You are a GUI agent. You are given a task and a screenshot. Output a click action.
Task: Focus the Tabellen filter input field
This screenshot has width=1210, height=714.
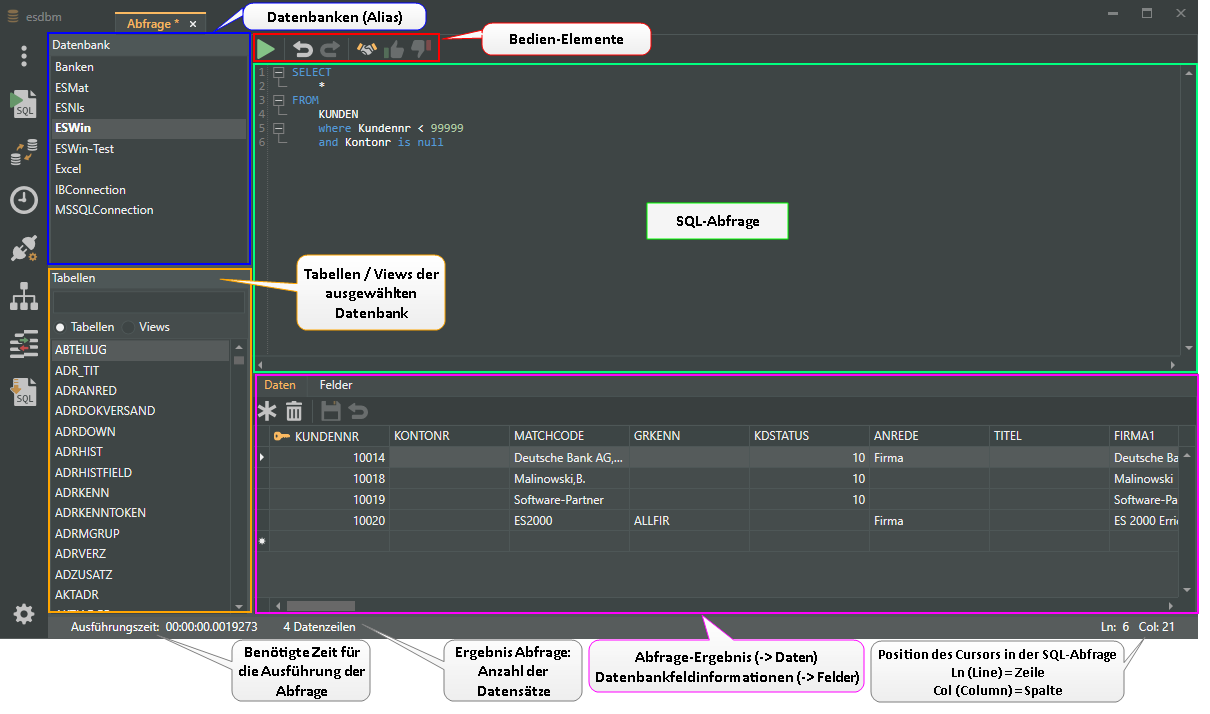148,301
